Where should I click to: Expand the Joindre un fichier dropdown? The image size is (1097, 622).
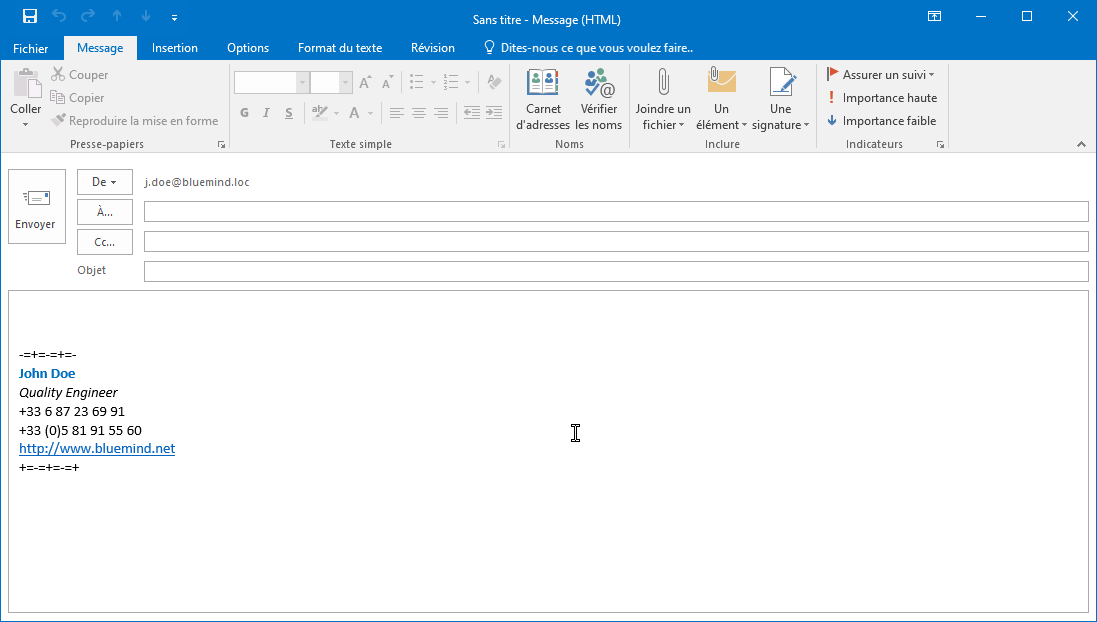coord(663,125)
